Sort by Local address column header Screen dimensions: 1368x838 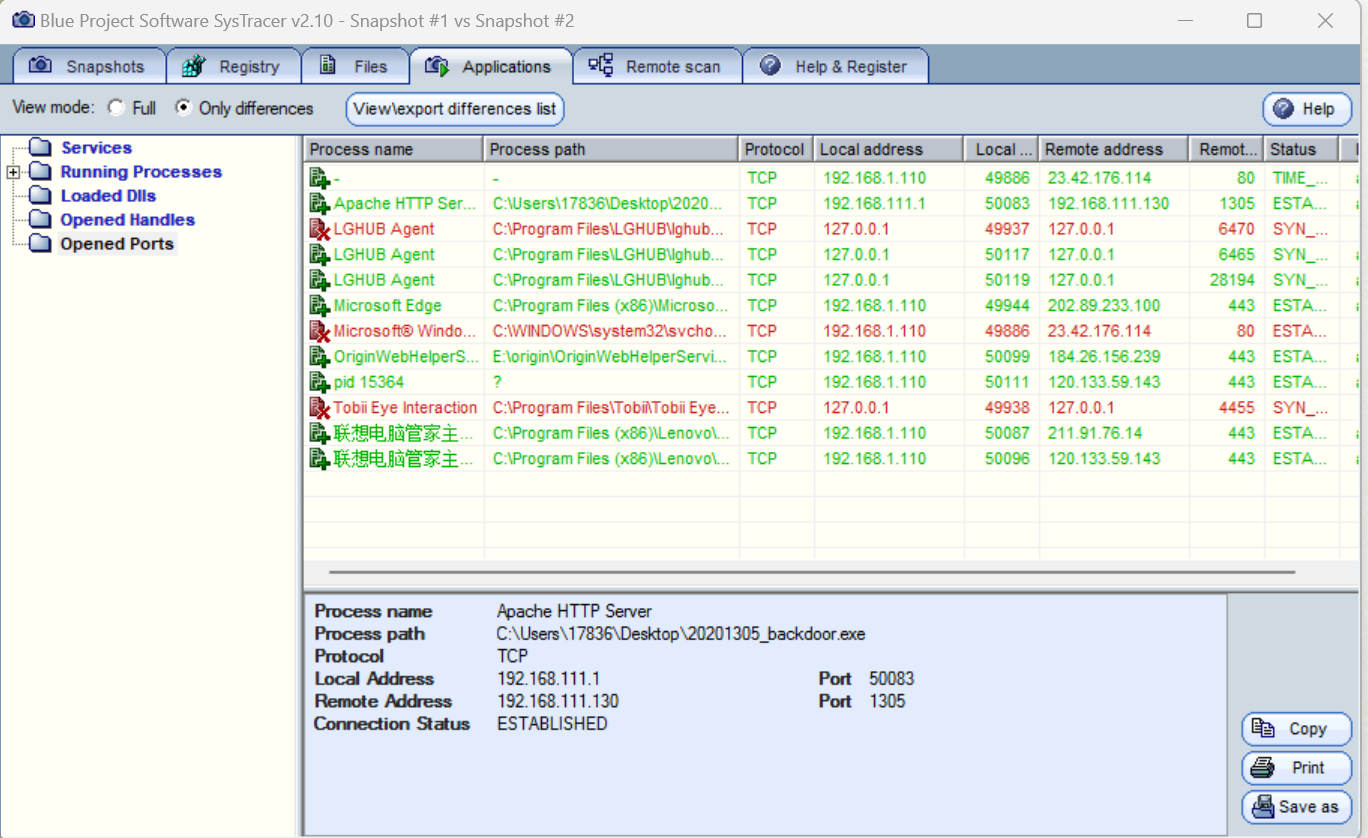889,149
